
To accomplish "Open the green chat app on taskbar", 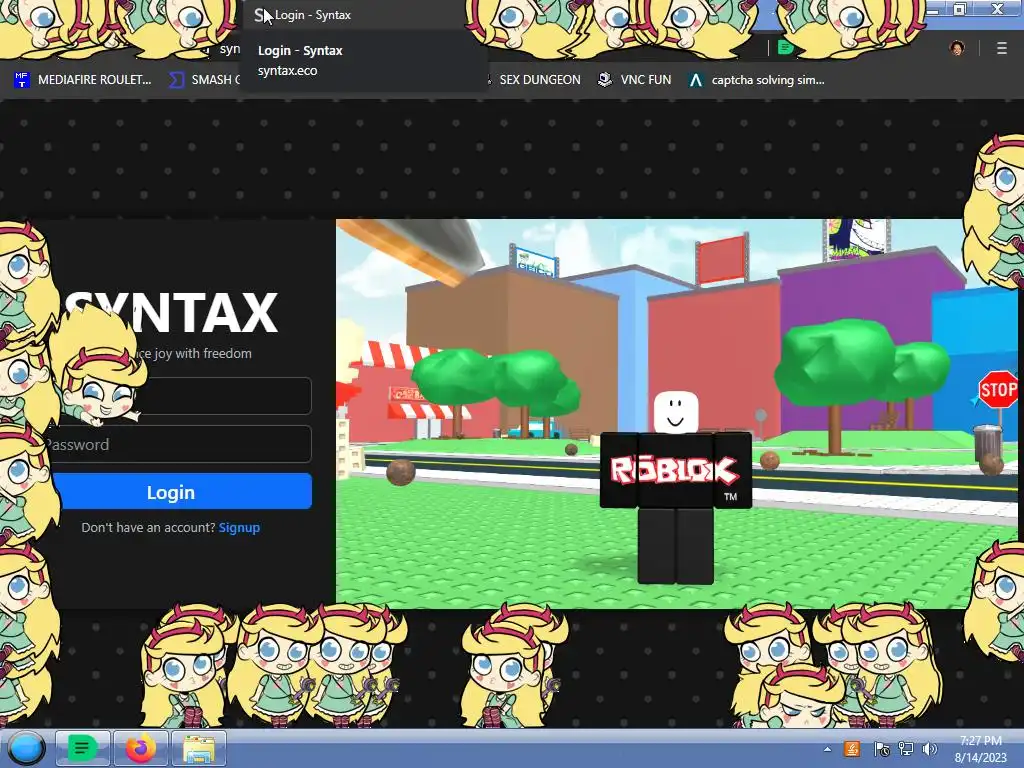I will click(x=82, y=748).
